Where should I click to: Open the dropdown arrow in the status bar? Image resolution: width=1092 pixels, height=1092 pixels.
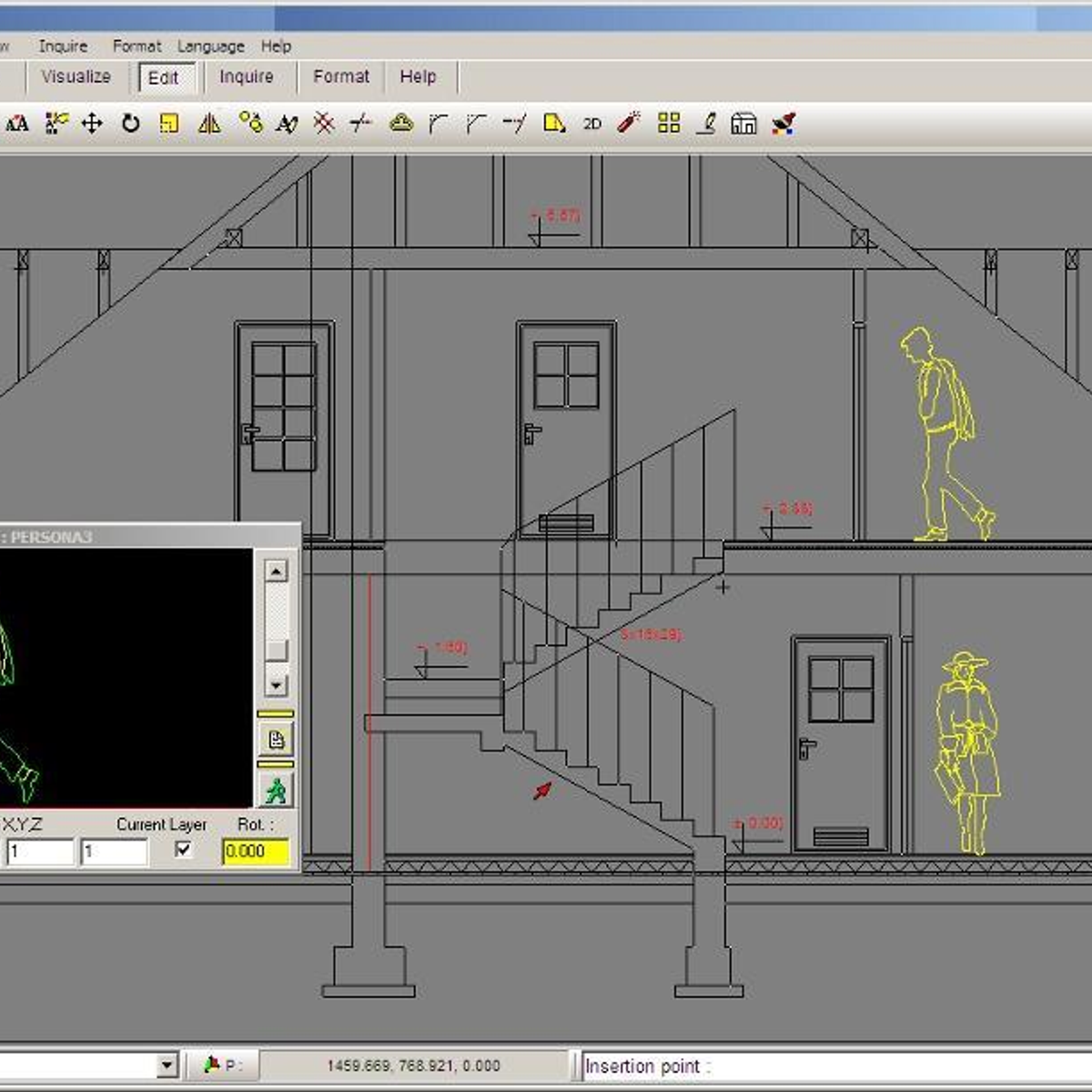pyautogui.click(x=167, y=1065)
